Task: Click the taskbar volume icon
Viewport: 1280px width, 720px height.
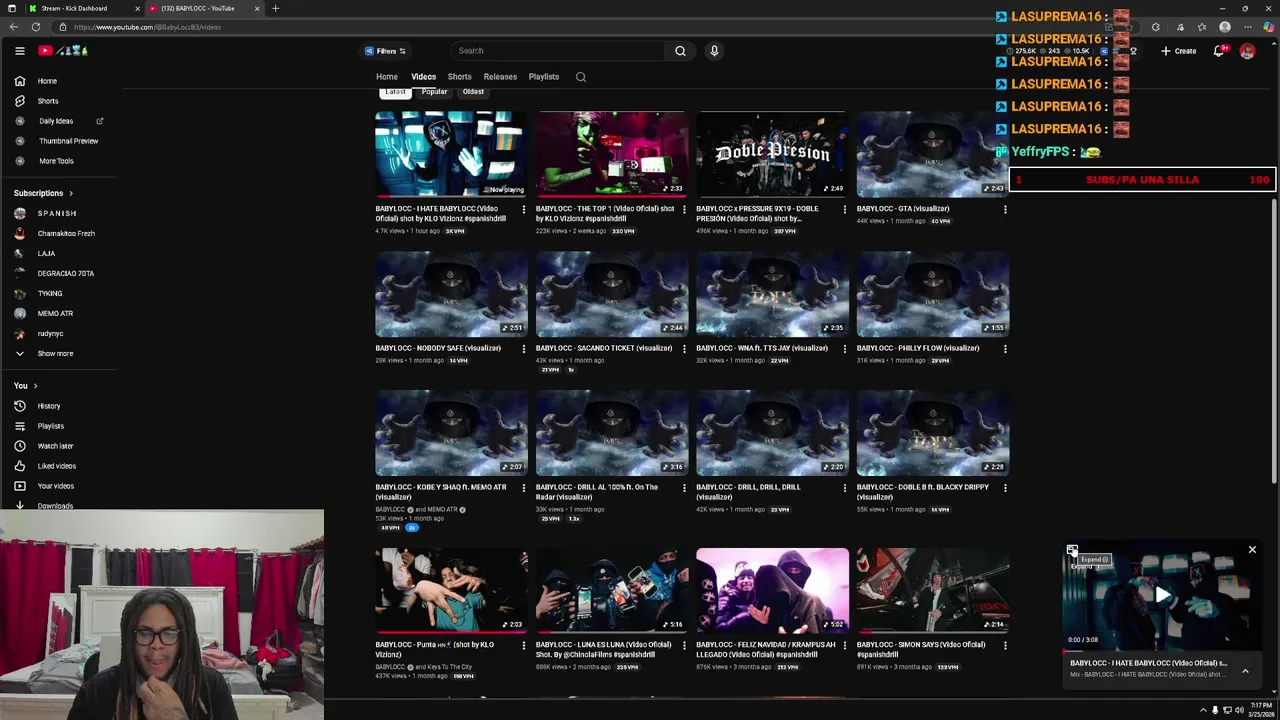Action: click(1238, 710)
